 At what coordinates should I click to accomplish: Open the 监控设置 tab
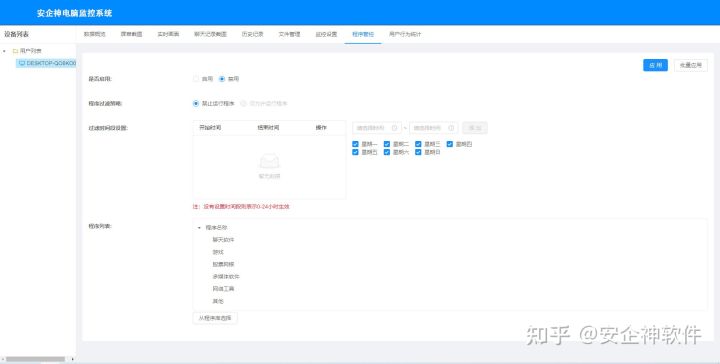point(326,34)
